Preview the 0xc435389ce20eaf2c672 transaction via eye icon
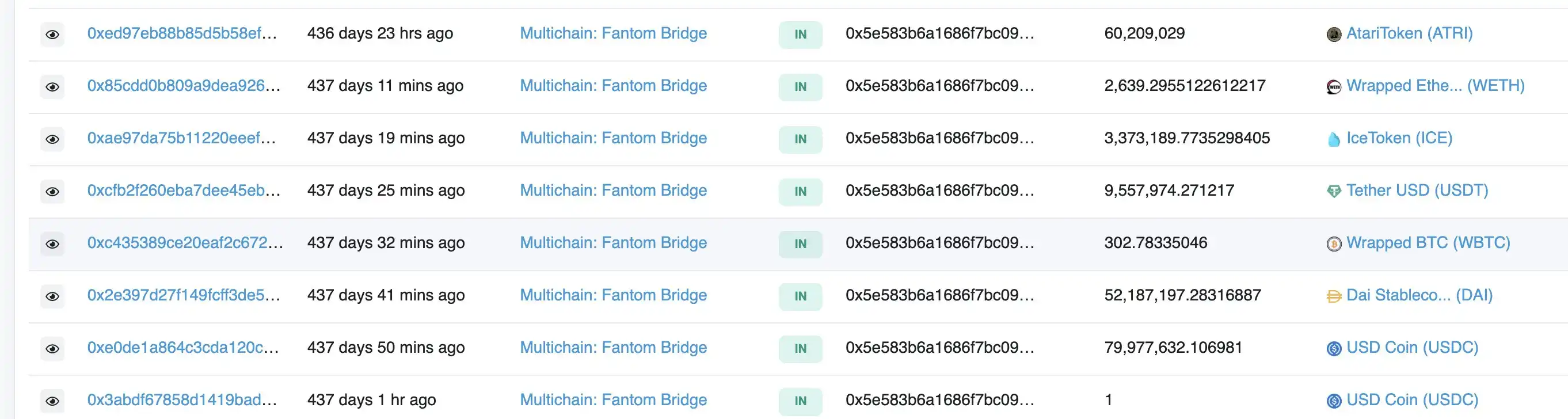The width and height of the screenshot is (1568, 419). pos(52,244)
